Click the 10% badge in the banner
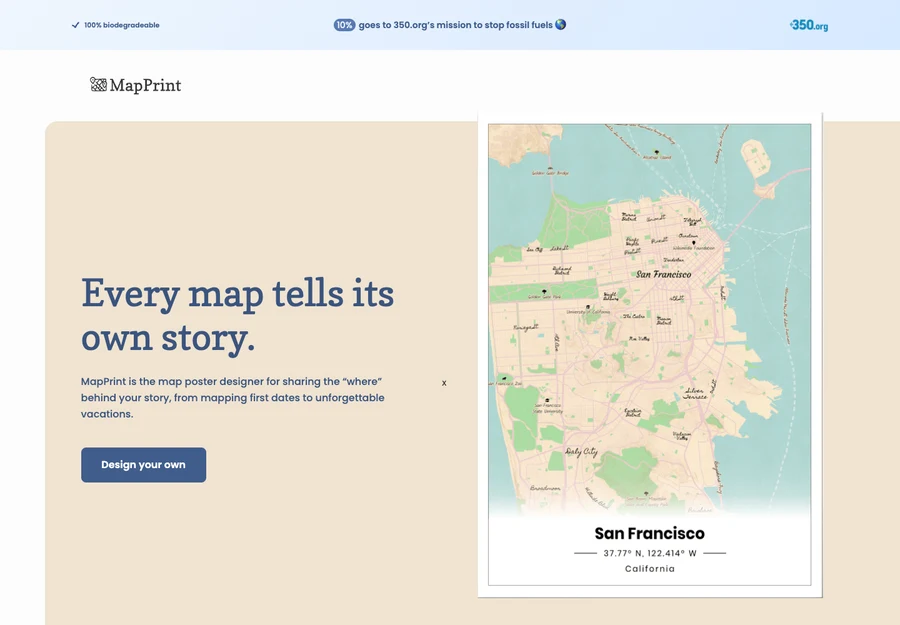This screenshot has width=900, height=625. (344, 25)
